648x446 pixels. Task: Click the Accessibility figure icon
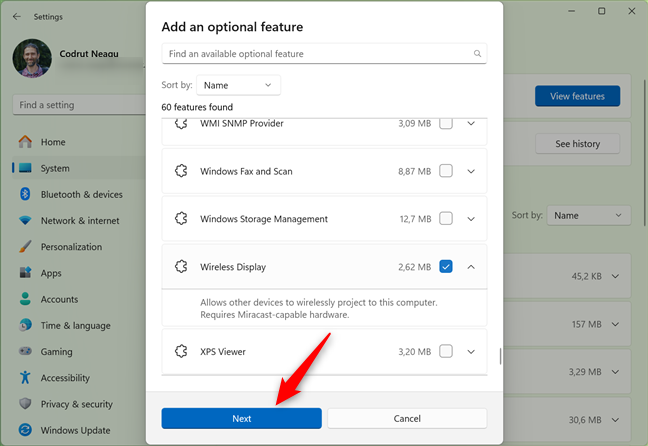coord(25,377)
